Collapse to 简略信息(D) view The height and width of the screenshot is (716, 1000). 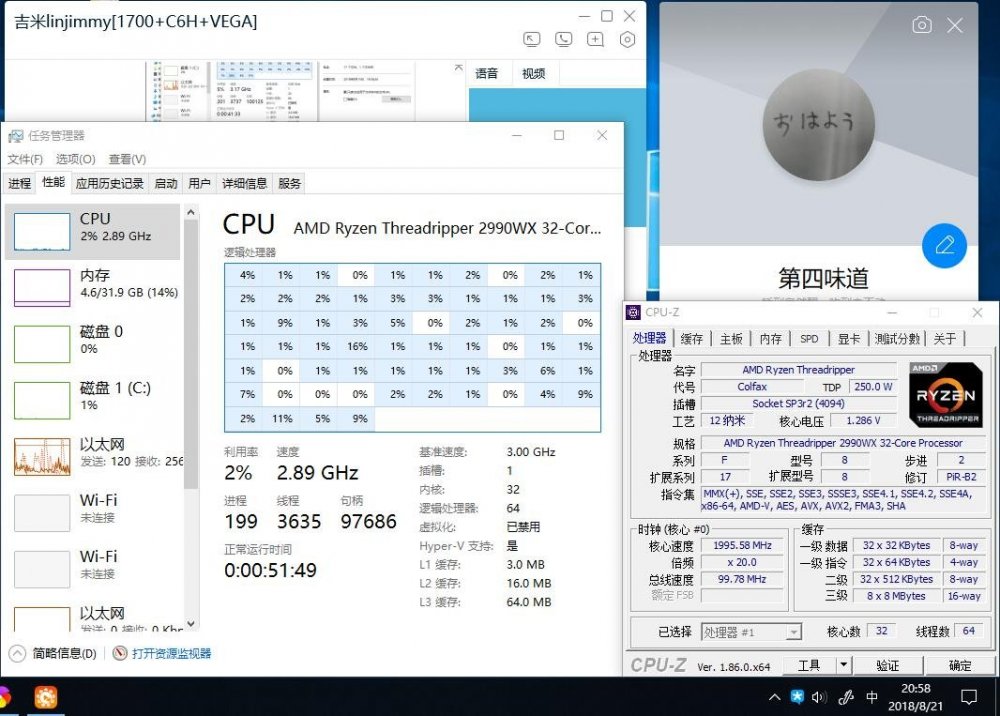[x=53, y=654]
